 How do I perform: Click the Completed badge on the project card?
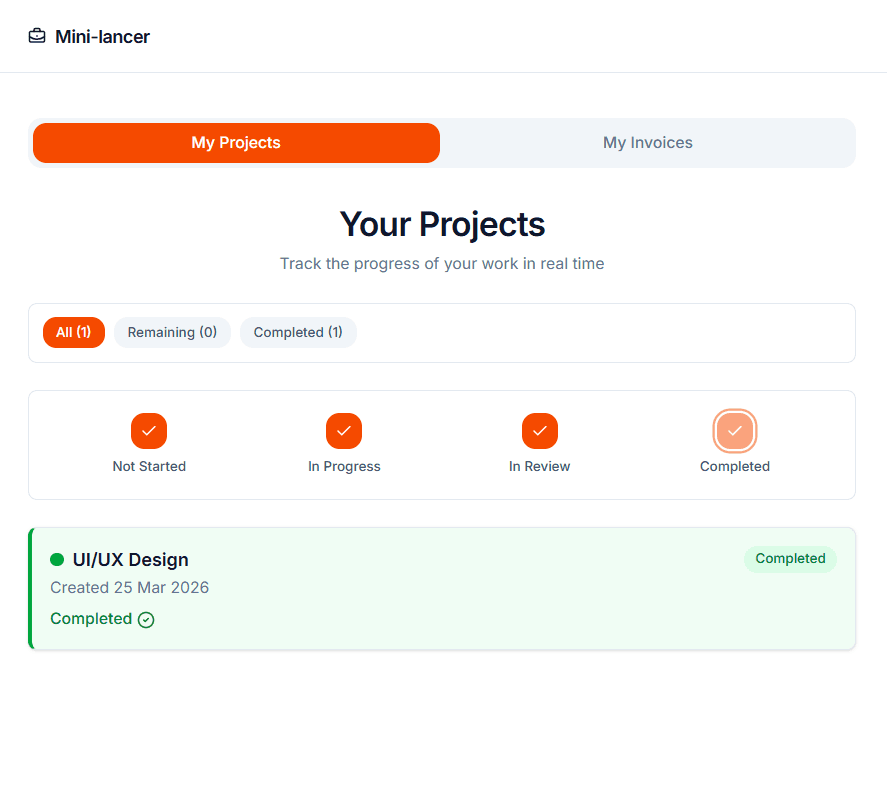tap(790, 559)
